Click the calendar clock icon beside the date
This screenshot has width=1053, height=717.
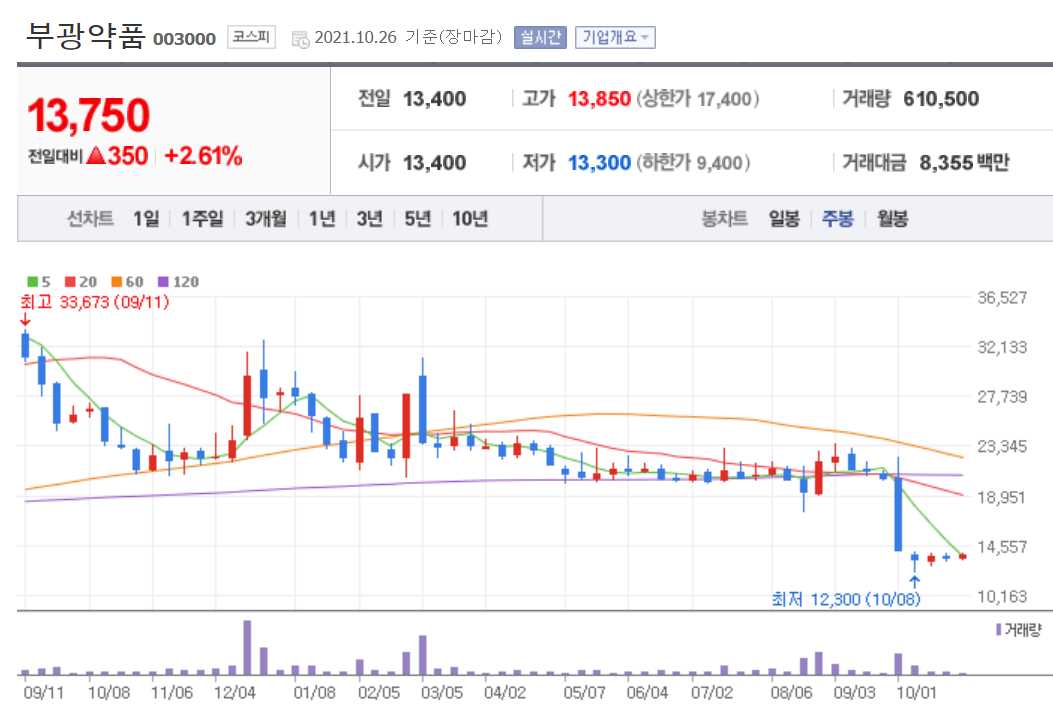[300, 39]
